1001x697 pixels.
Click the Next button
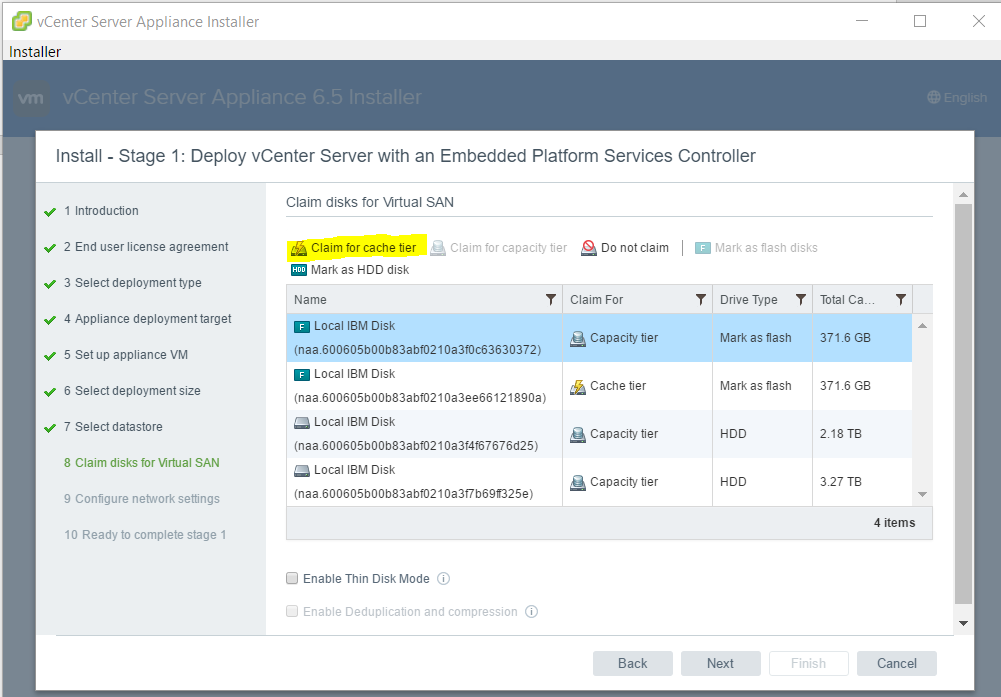pyautogui.click(x=721, y=663)
